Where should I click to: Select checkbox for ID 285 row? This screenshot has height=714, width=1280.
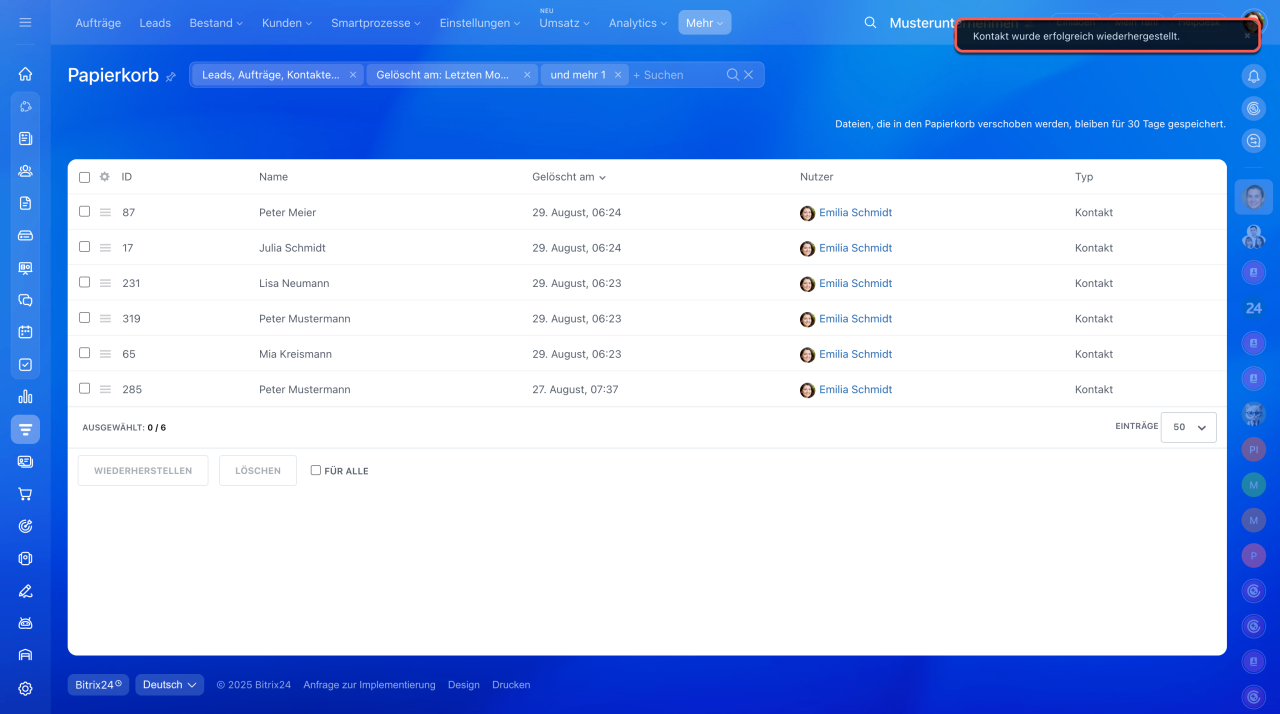tap(84, 389)
